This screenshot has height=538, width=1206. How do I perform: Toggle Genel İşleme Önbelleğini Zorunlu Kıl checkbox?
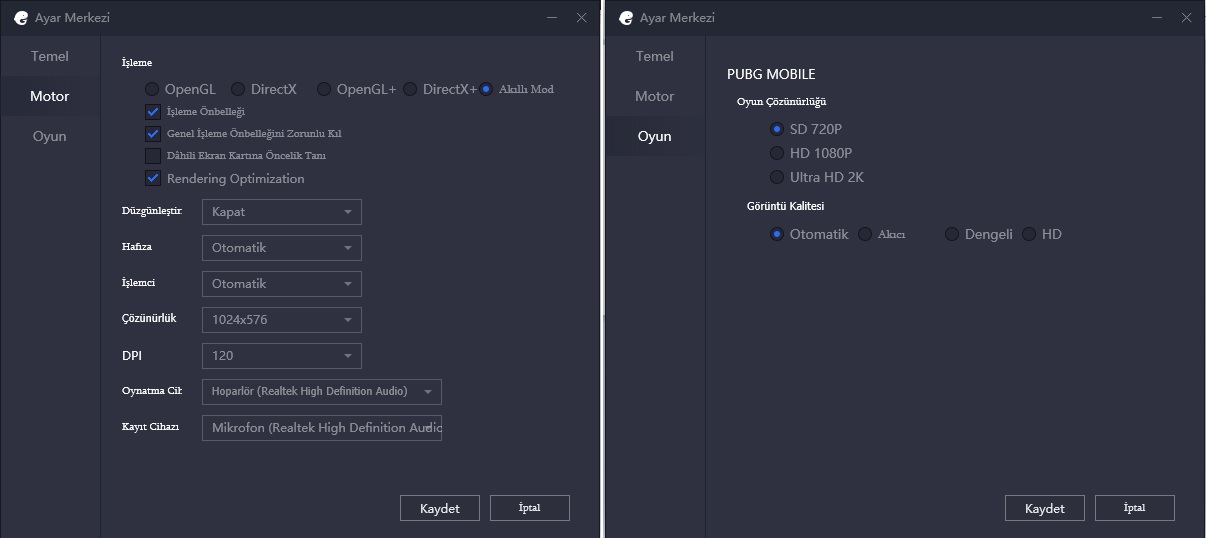[x=153, y=133]
